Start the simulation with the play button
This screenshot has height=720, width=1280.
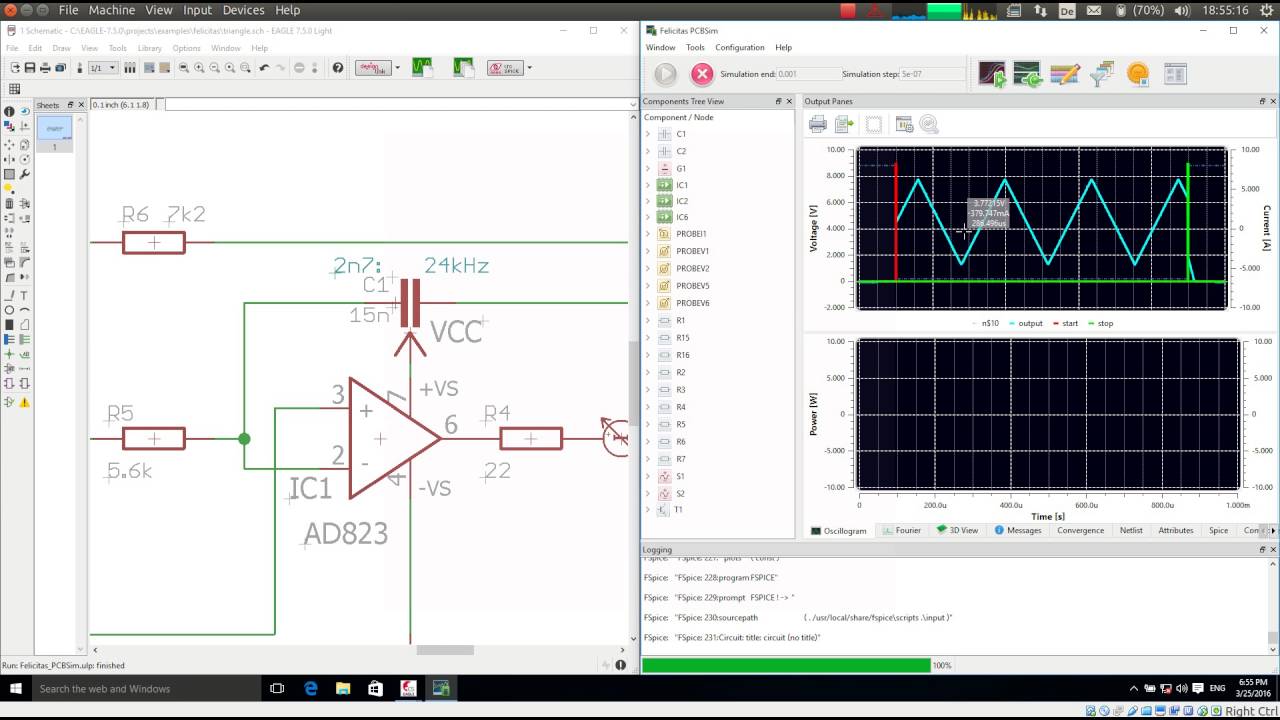(665, 74)
